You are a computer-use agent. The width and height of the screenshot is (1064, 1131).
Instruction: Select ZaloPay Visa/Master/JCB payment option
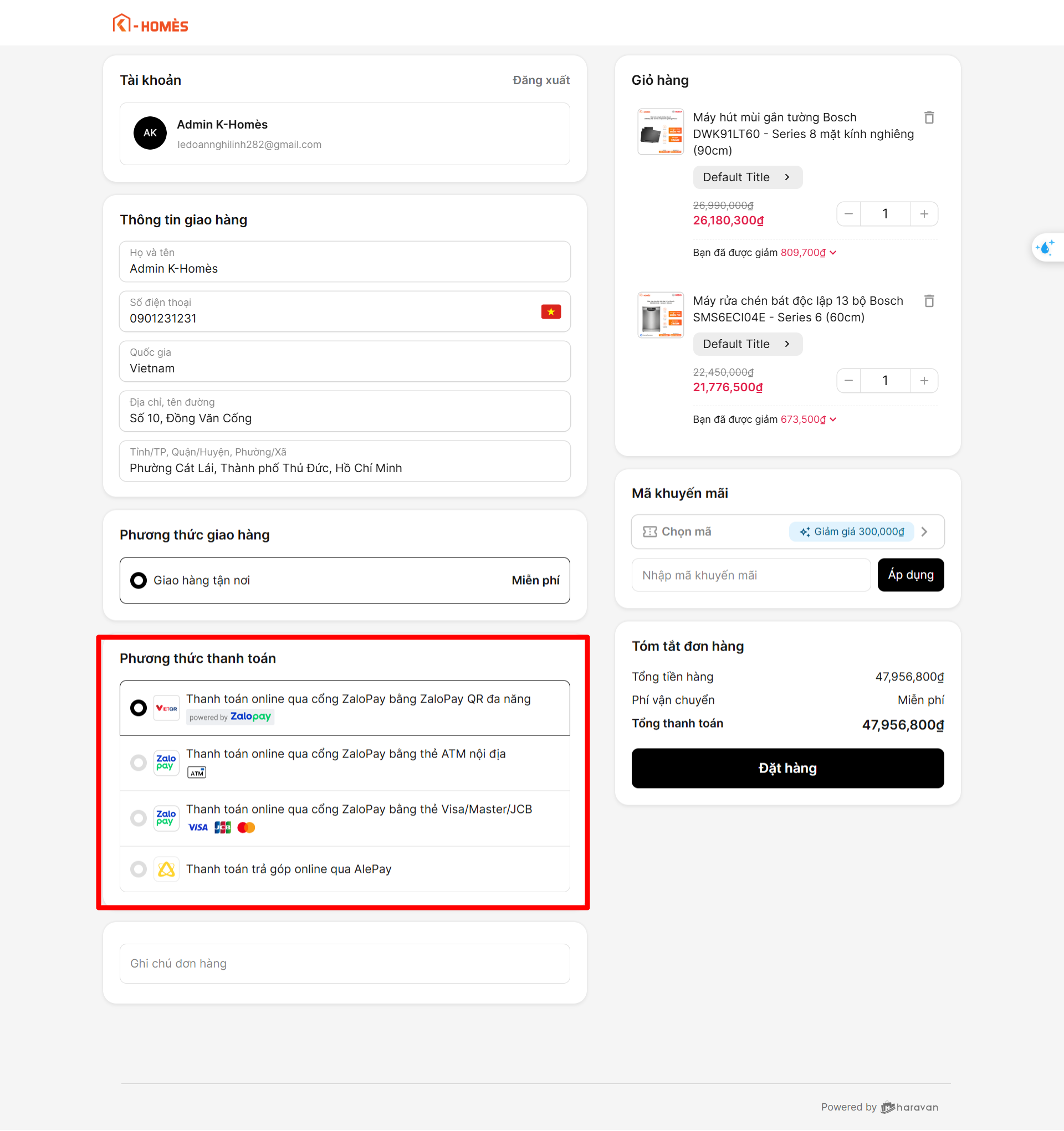tap(138, 818)
